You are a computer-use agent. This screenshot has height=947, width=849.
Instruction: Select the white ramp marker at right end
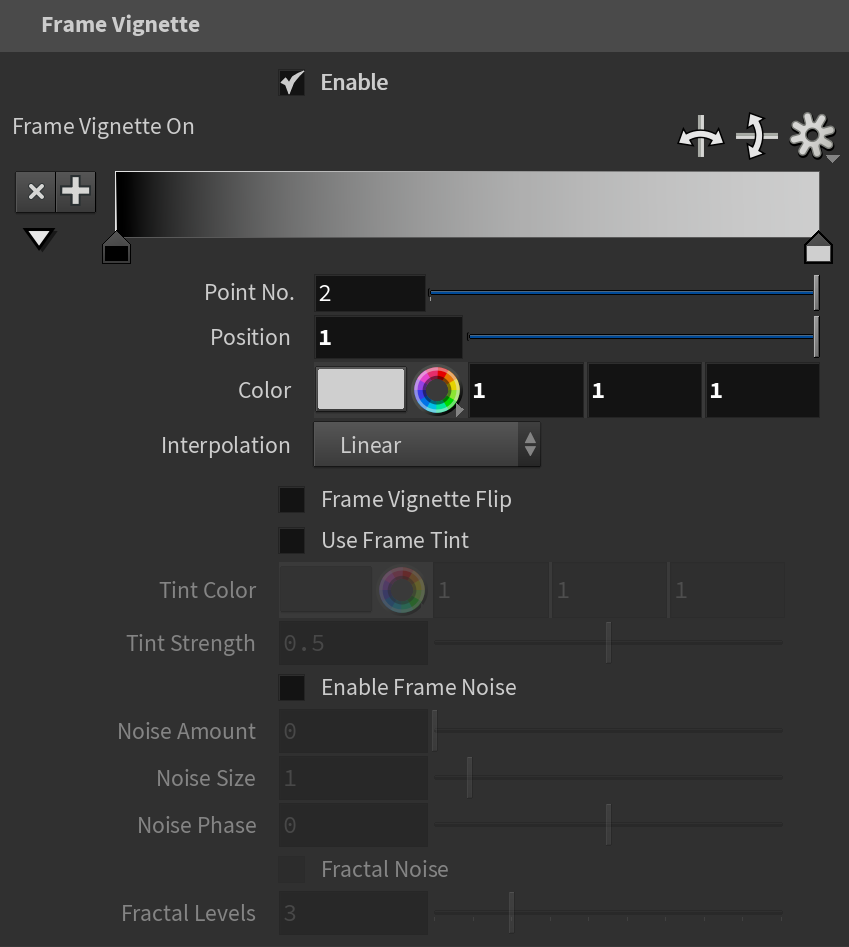tap(818, 248)
